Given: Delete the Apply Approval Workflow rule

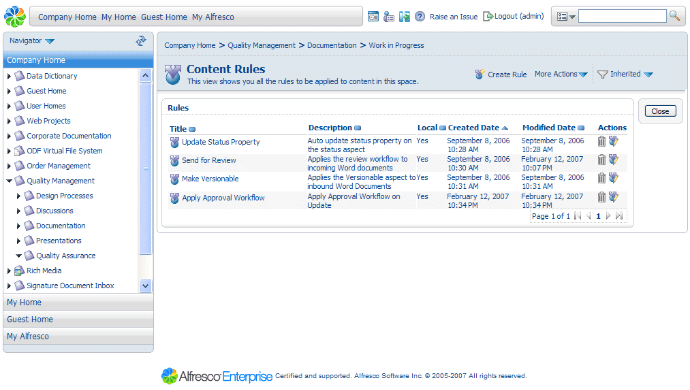Looking at the screenshot, I should 602,197.
